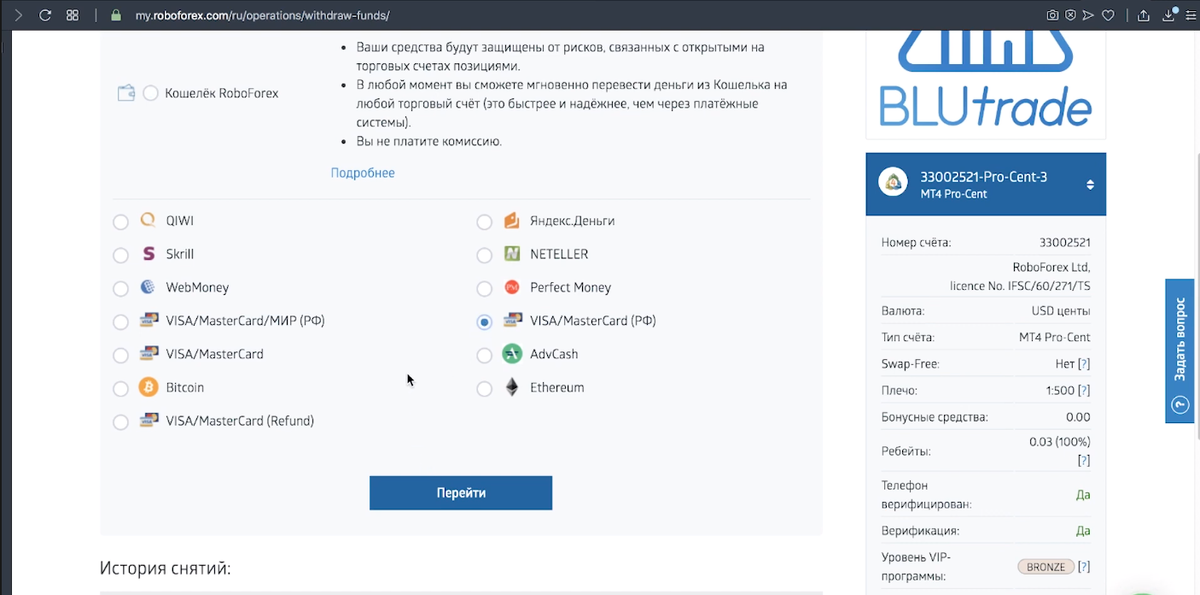1200x595 pixels.
Task: Click the QIWI logo icon
Action: (148, 220)
